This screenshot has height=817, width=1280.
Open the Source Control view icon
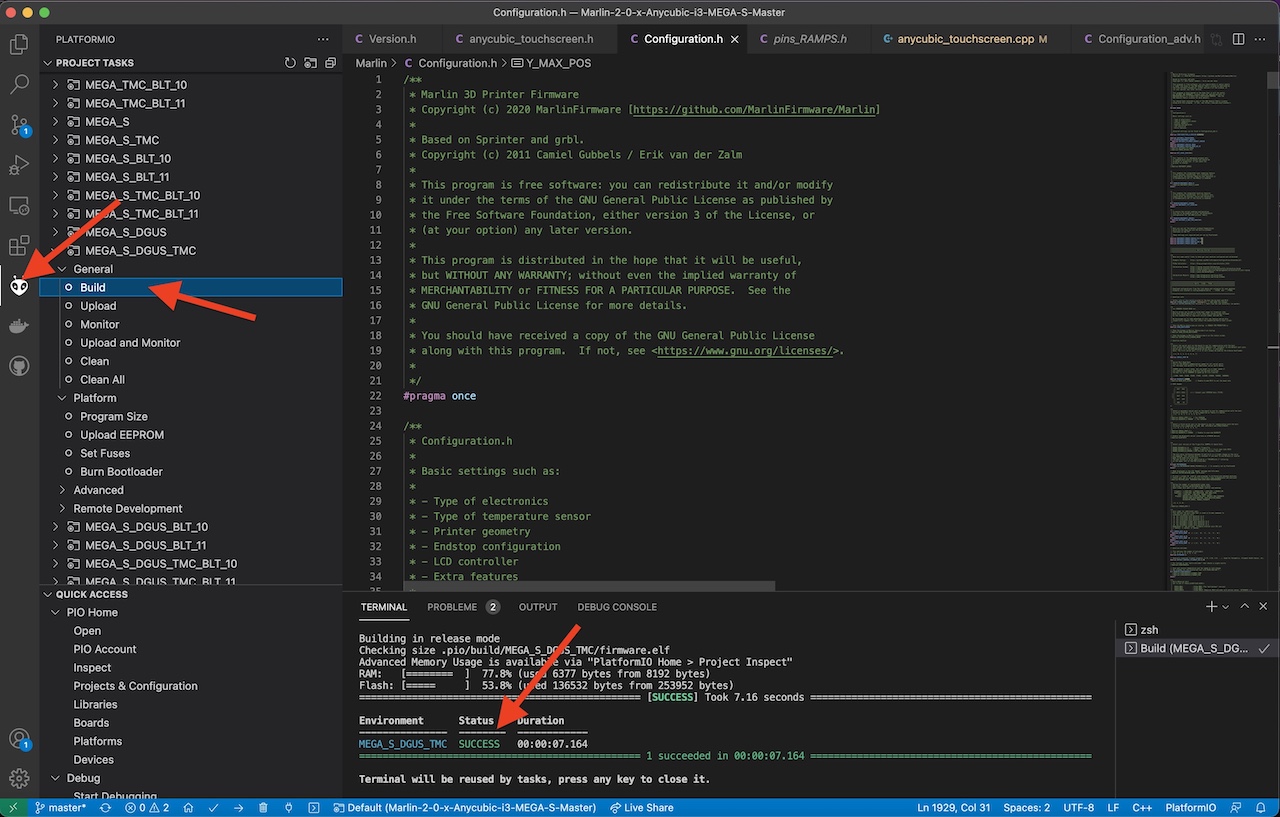(x=19, y=125)
